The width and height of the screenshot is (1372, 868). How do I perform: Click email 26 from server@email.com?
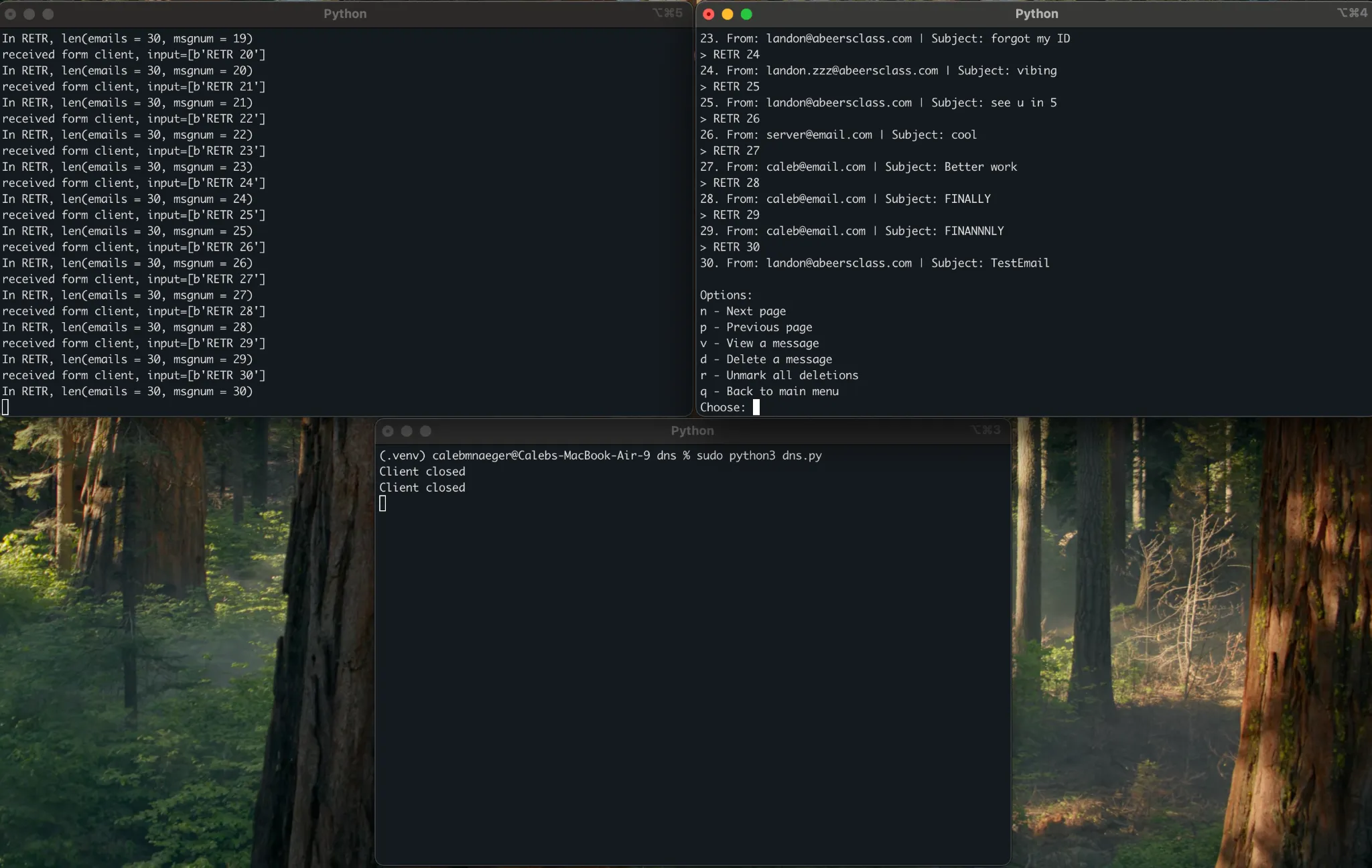pos(839,135)
